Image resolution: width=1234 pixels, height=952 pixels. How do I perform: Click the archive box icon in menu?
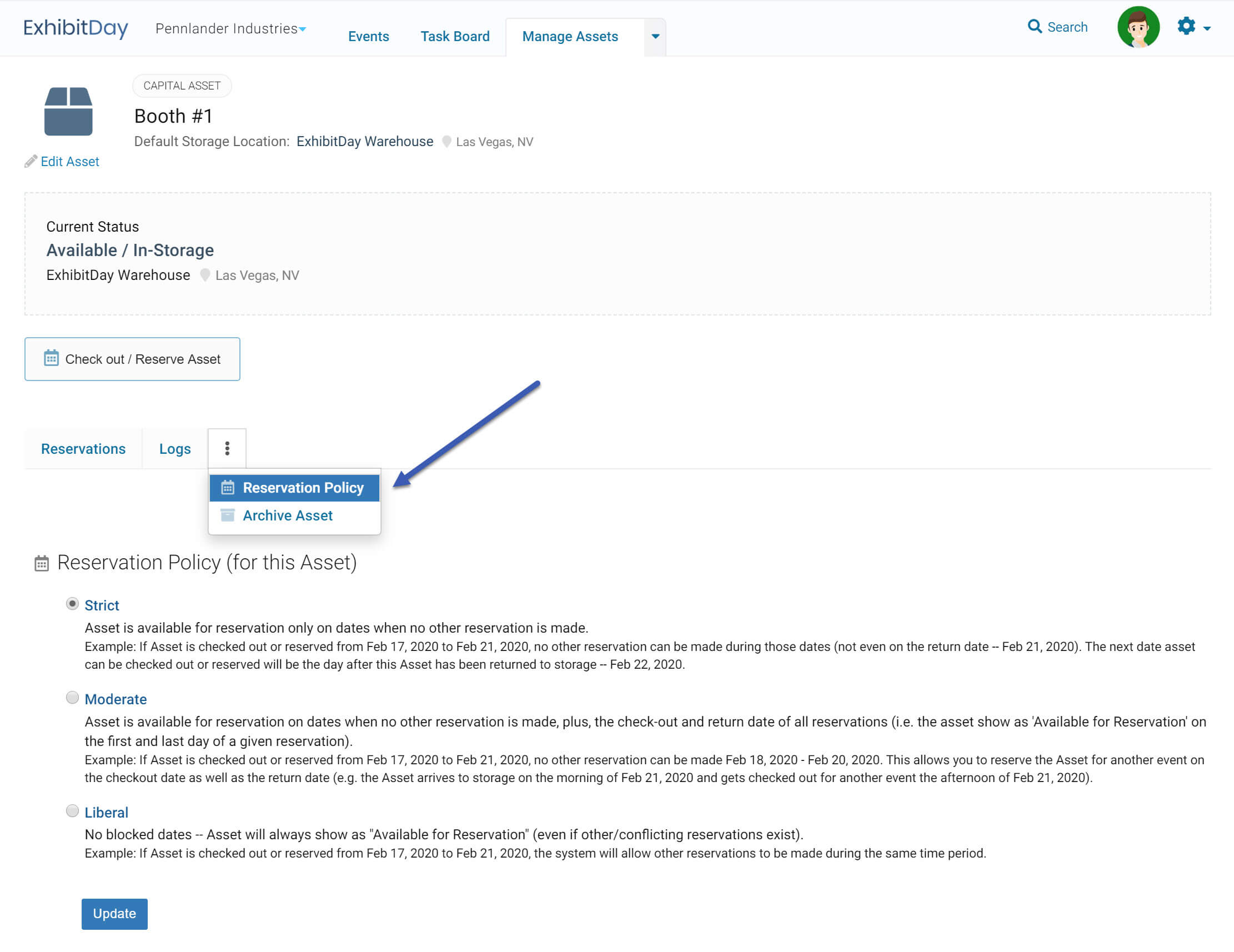pyautogui.click(x=228, y=515)
